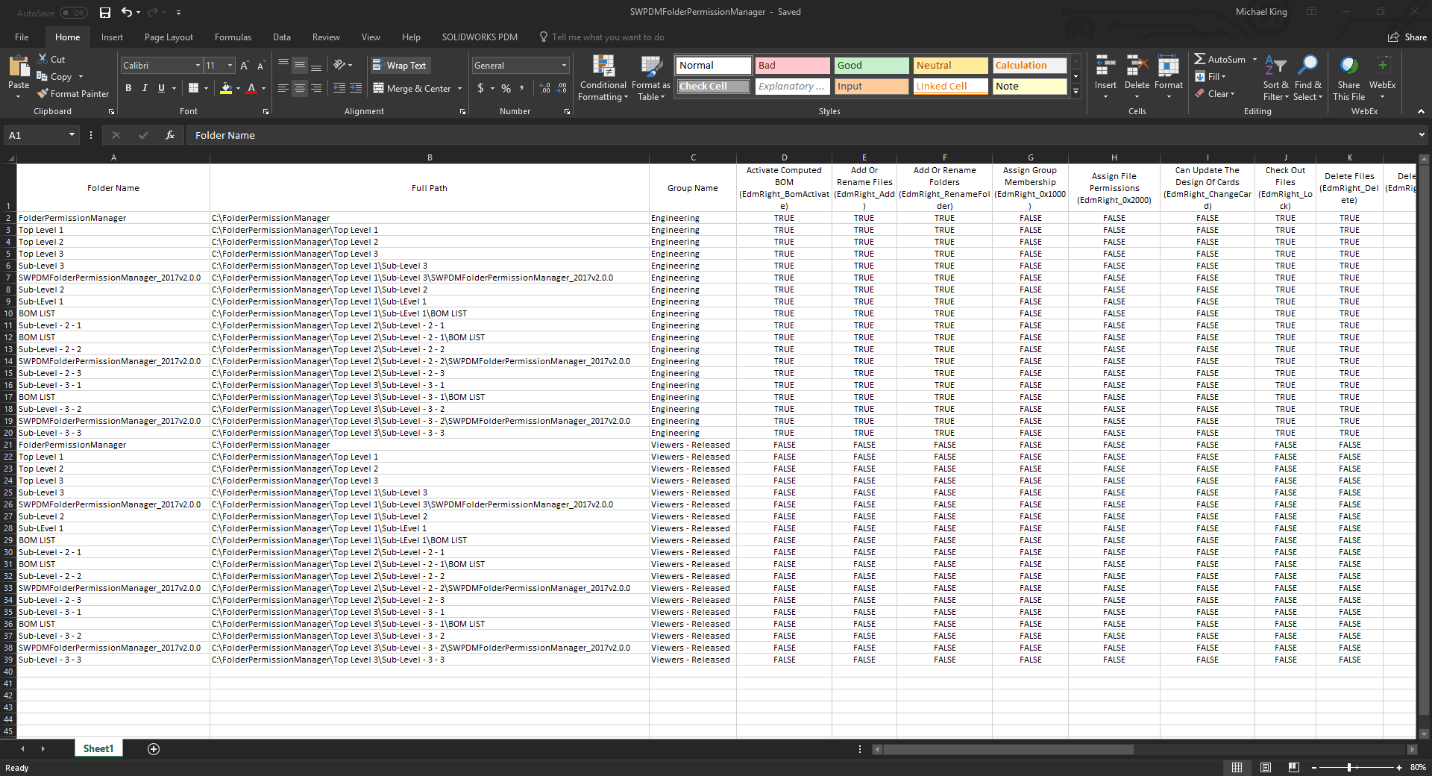Click the Cut scissors icon

pos(43,60)
